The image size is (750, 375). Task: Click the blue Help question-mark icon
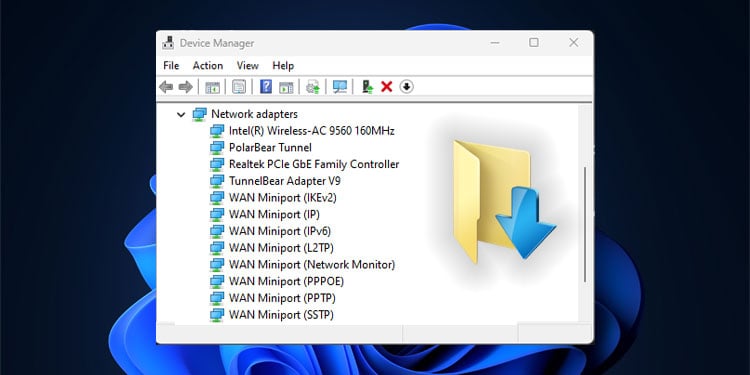[266, 87]
